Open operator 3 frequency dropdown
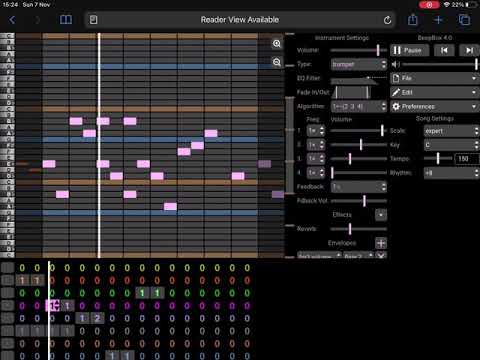Viewport: 480px width, 360px height. point(316,159)
